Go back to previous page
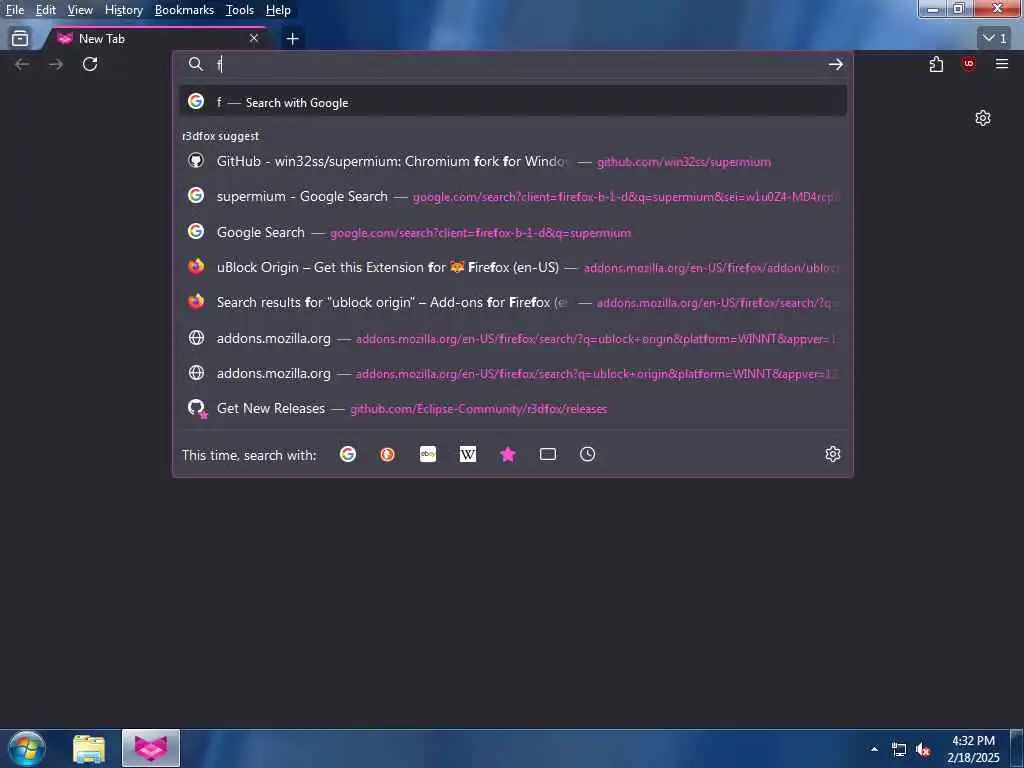The image size is (1024, 768). 22,64
